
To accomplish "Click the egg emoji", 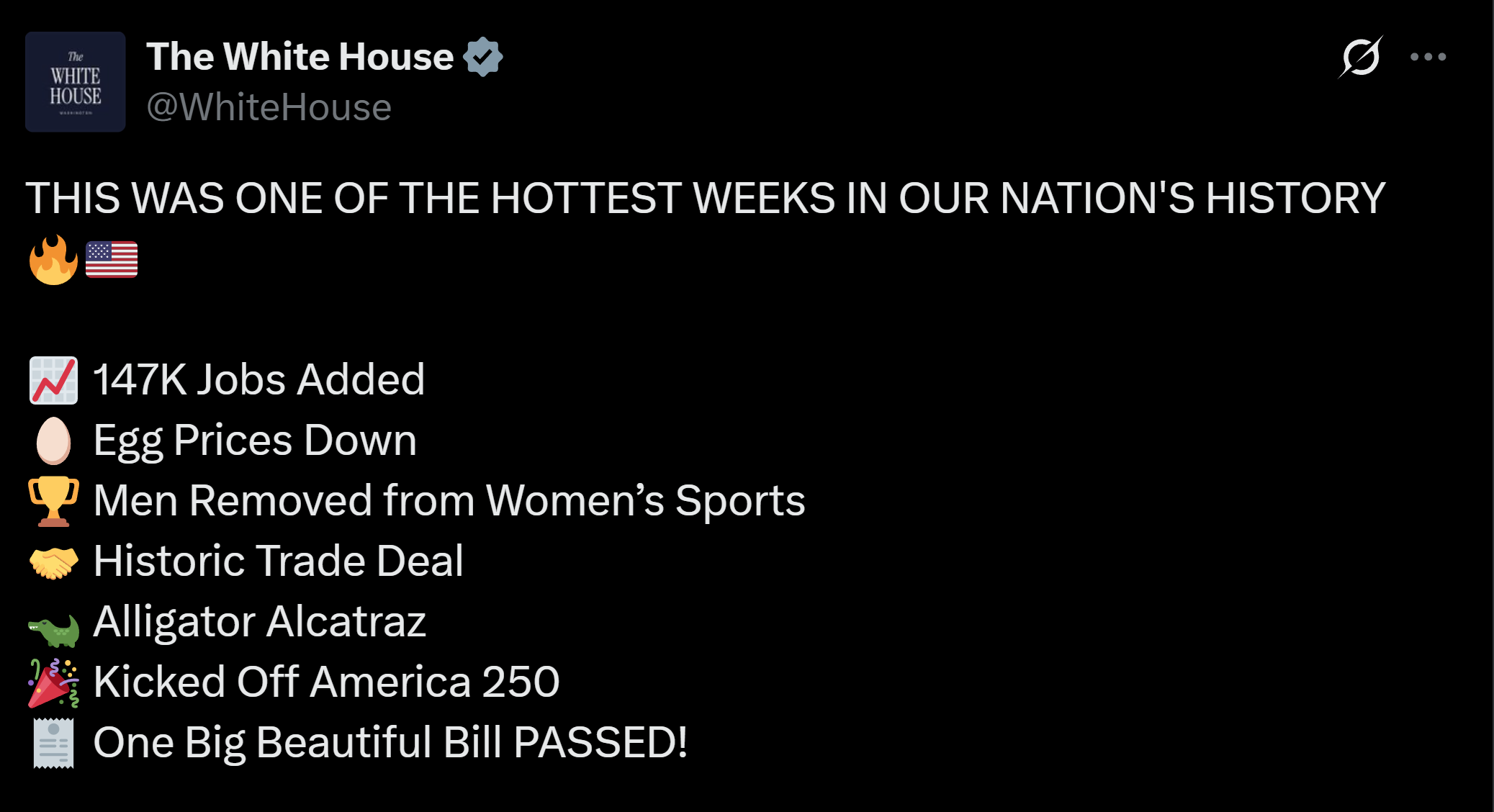I will (53, 441).
